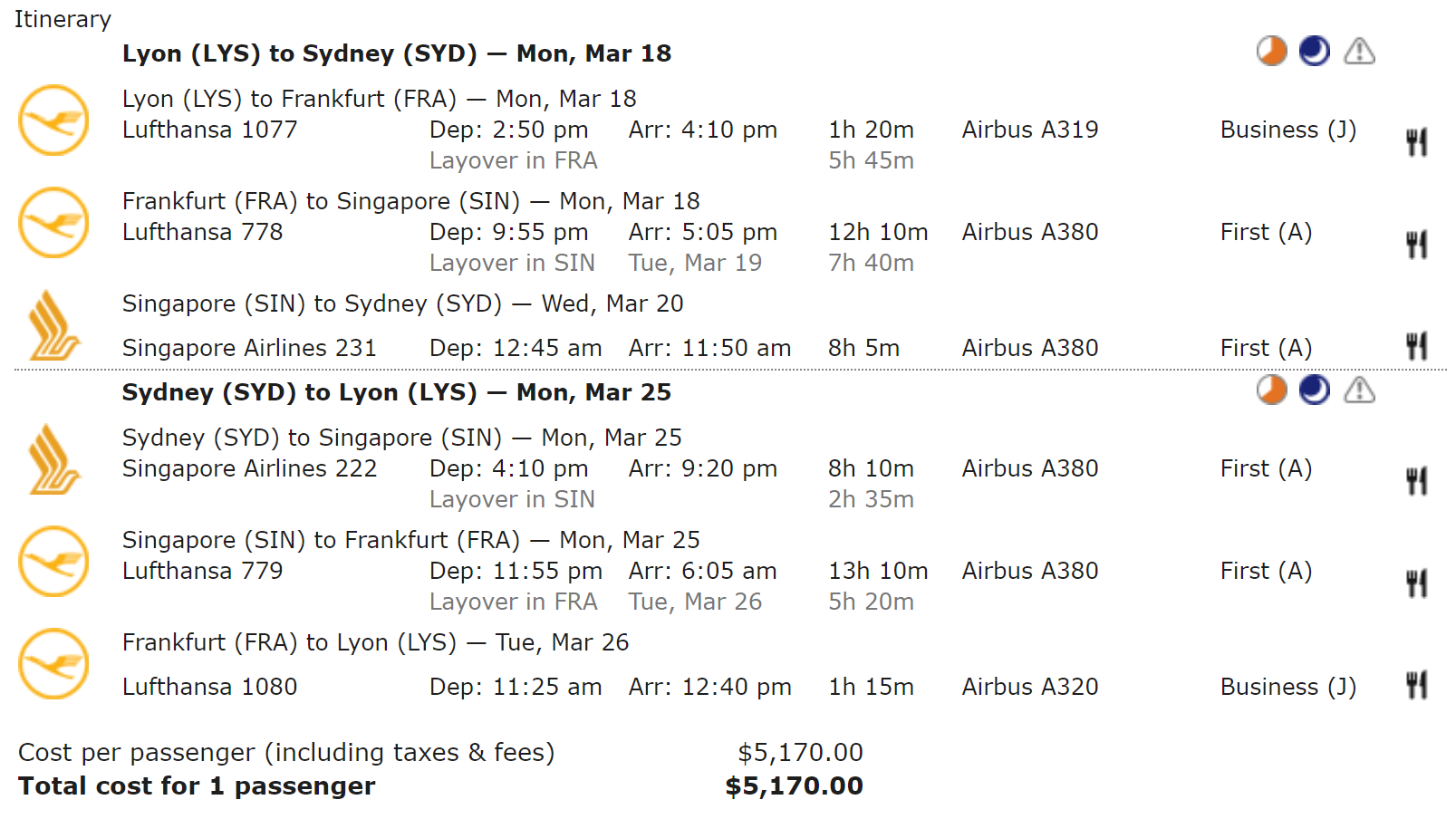The width and height of the screenshot is (1456, 819).
Task: Click the total cost $5,170.00 amount
Action: [795, 785]
